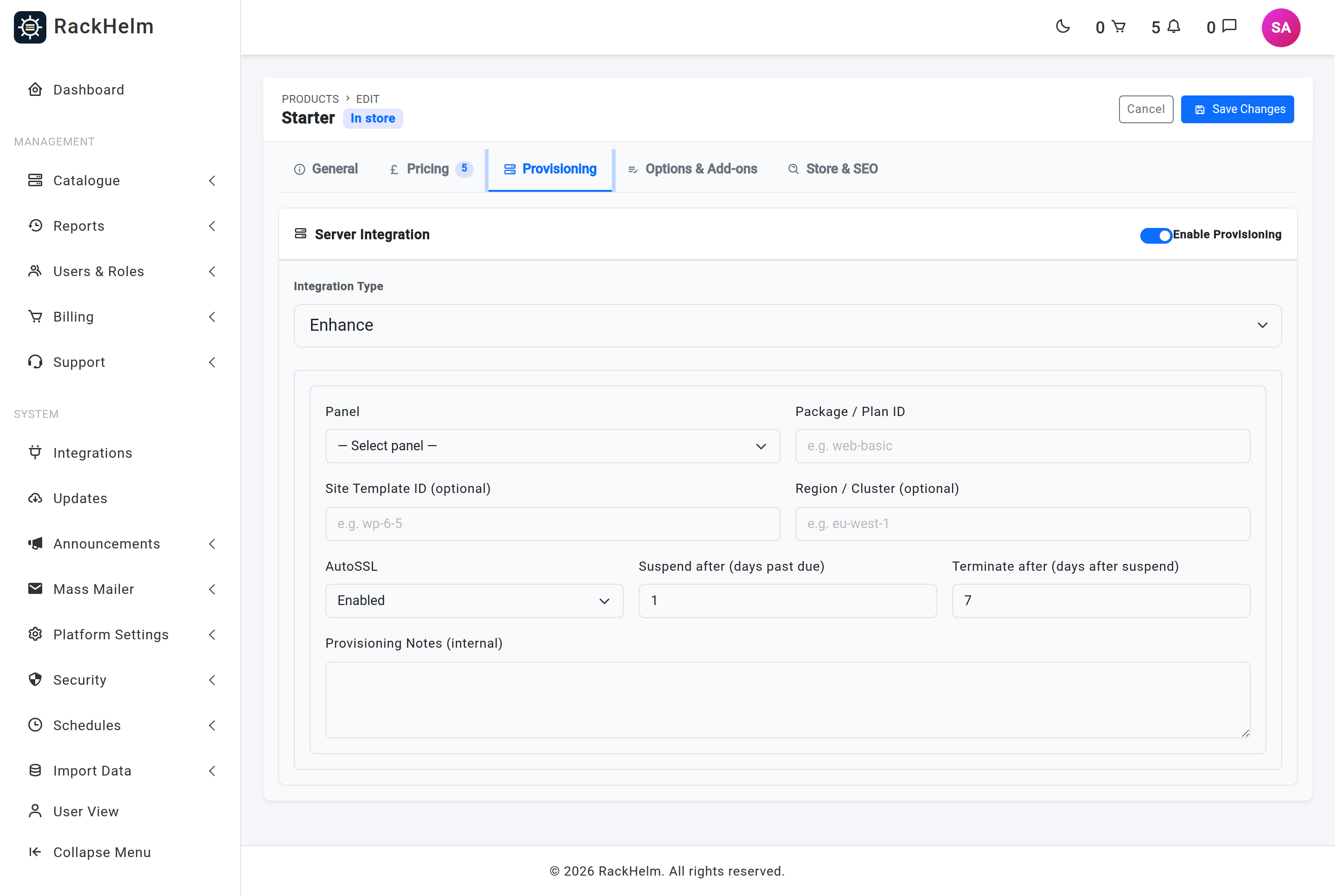Image resolution: width=1335 pixels, height=896 pixels.
Task: Open the shopping cart icon
Action: [x=1119, y=26]
